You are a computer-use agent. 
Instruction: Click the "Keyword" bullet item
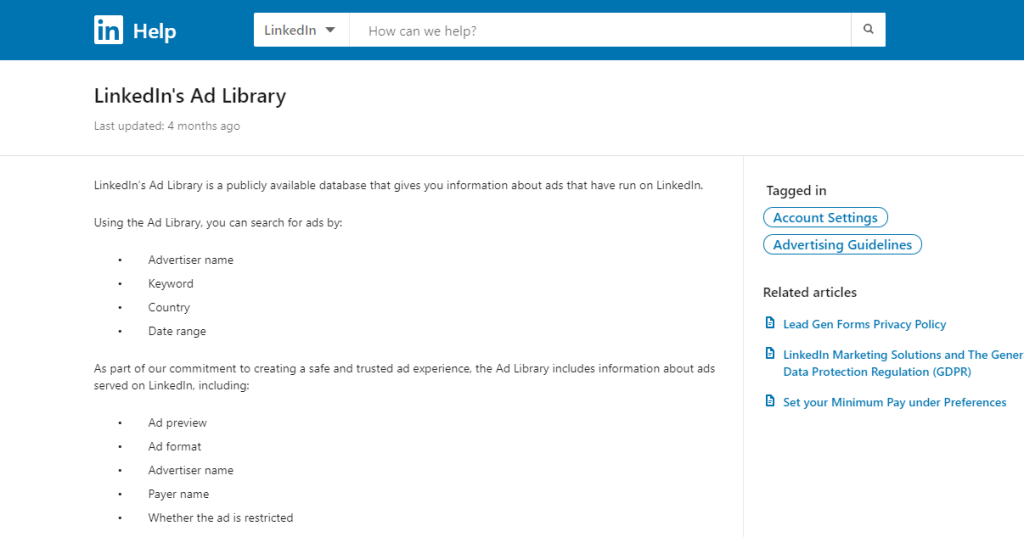(x=170, y=284)
